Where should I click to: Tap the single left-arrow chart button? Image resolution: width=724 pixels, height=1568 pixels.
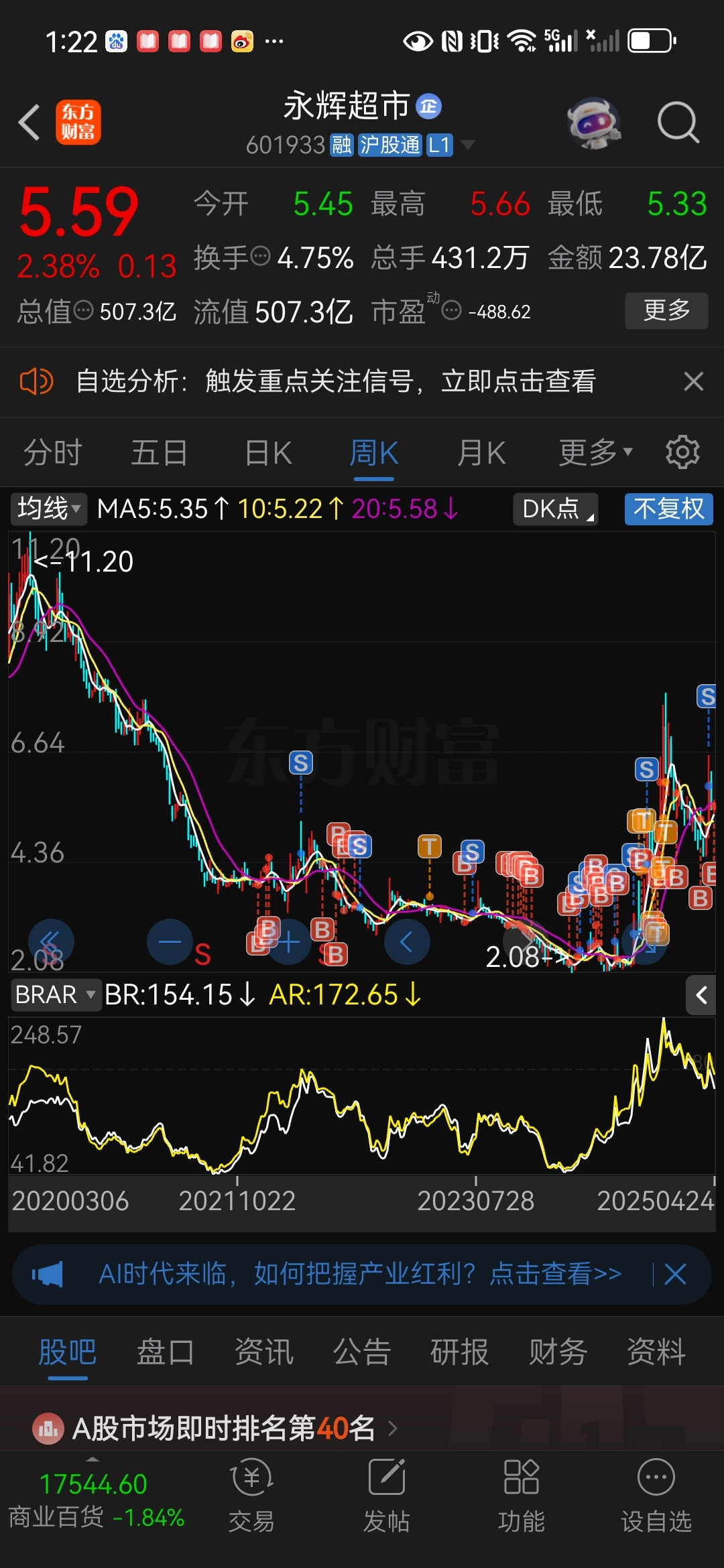[407, 941]
